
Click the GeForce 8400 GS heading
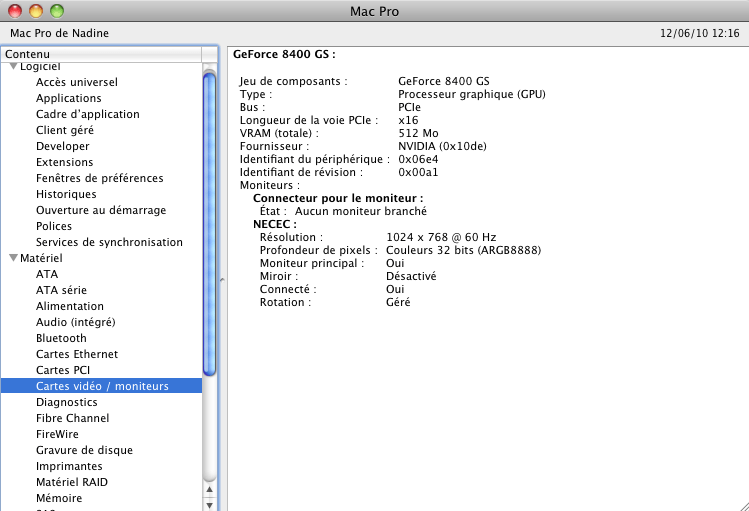tap(284, 54)
